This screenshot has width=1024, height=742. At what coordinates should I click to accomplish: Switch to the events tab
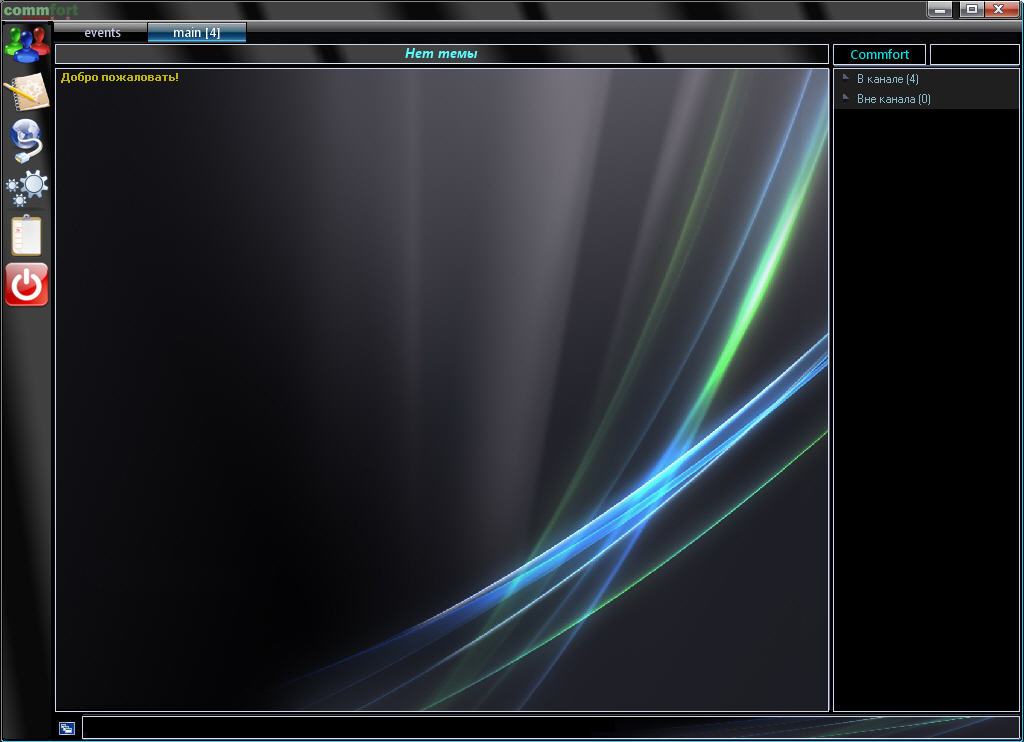coord(102,33)
